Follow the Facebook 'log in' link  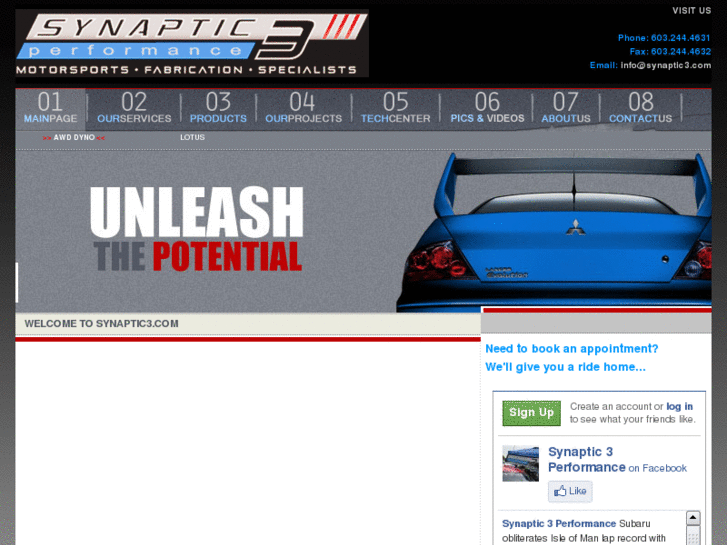pos(679,406)
